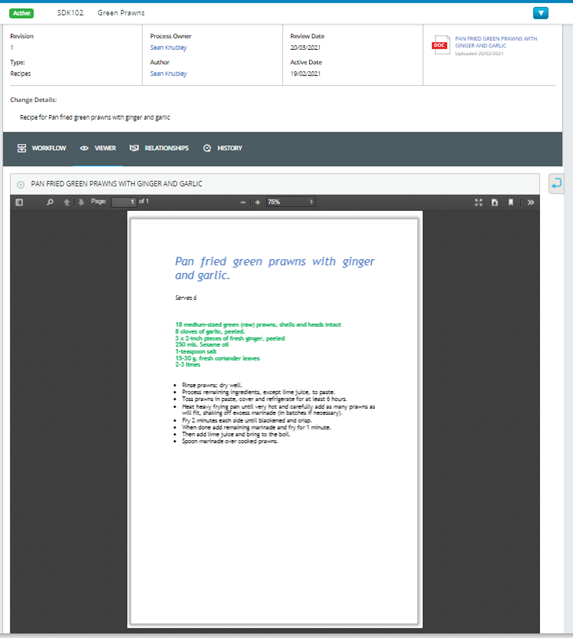
Task: Toggle the PDF viewer sidebar
Action: point(19,202)
